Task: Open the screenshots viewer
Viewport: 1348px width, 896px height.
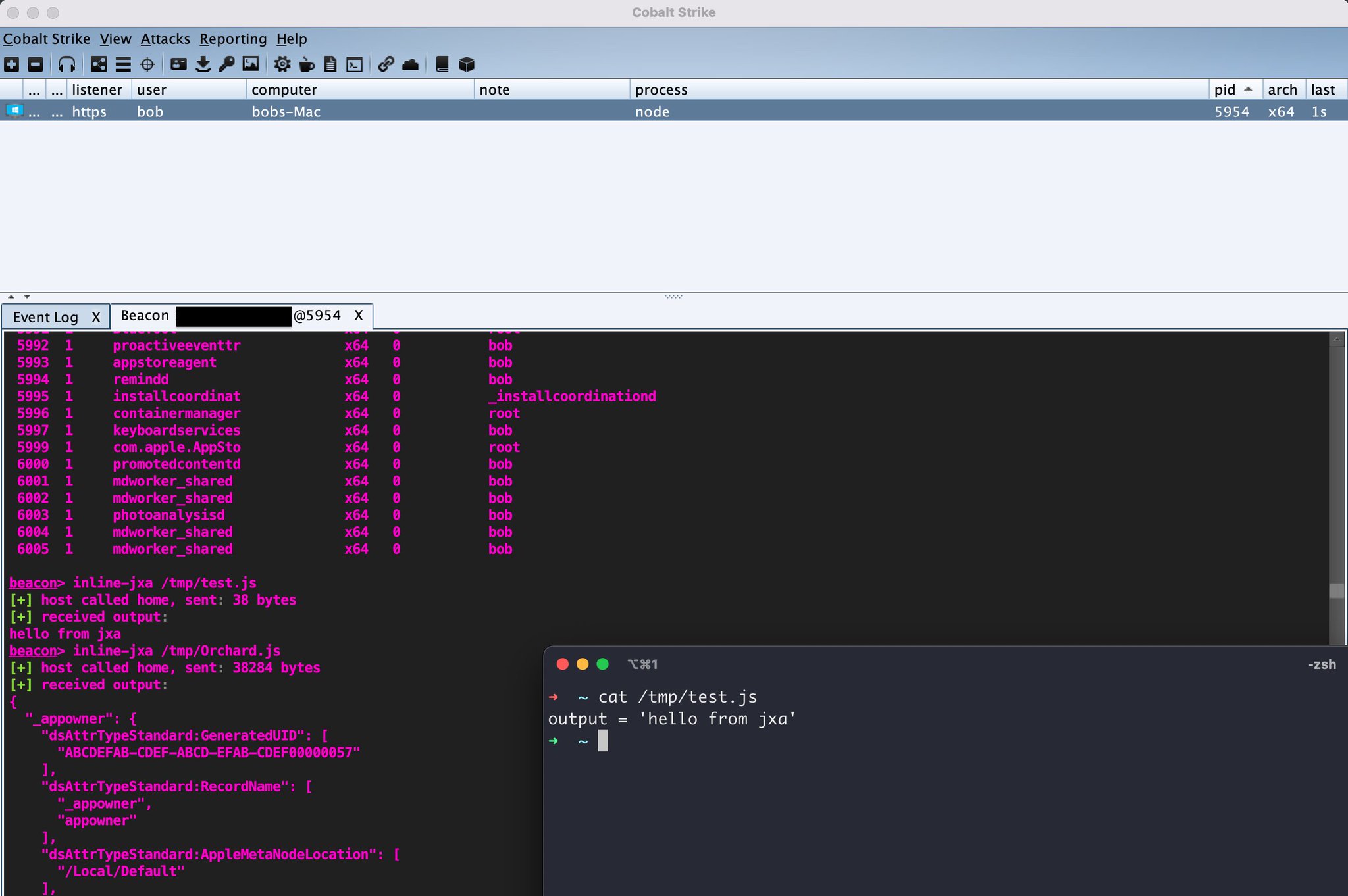Action: [x=251, y=64]
